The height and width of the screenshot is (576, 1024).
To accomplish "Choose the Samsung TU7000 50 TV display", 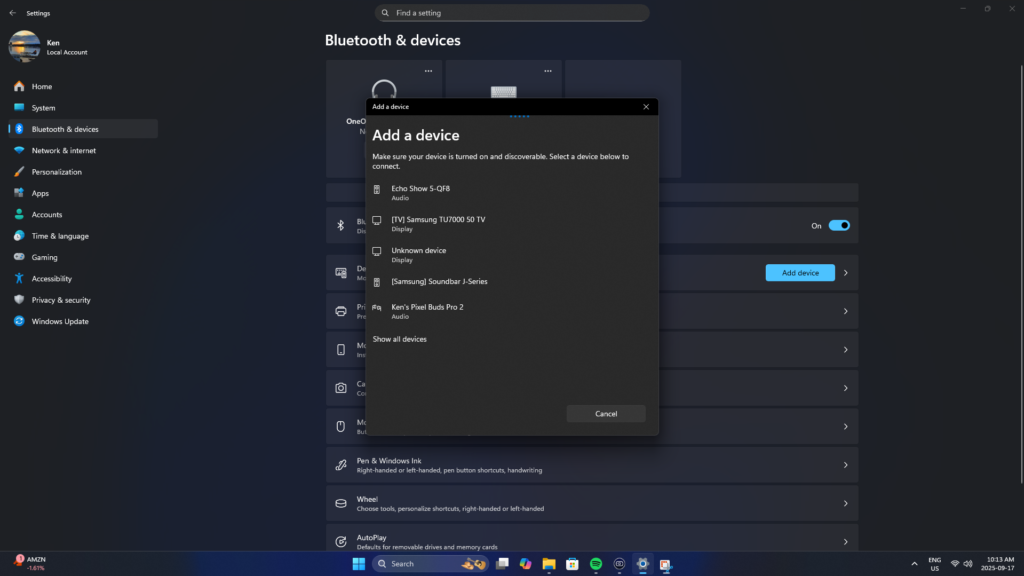I will coord(438,223).
